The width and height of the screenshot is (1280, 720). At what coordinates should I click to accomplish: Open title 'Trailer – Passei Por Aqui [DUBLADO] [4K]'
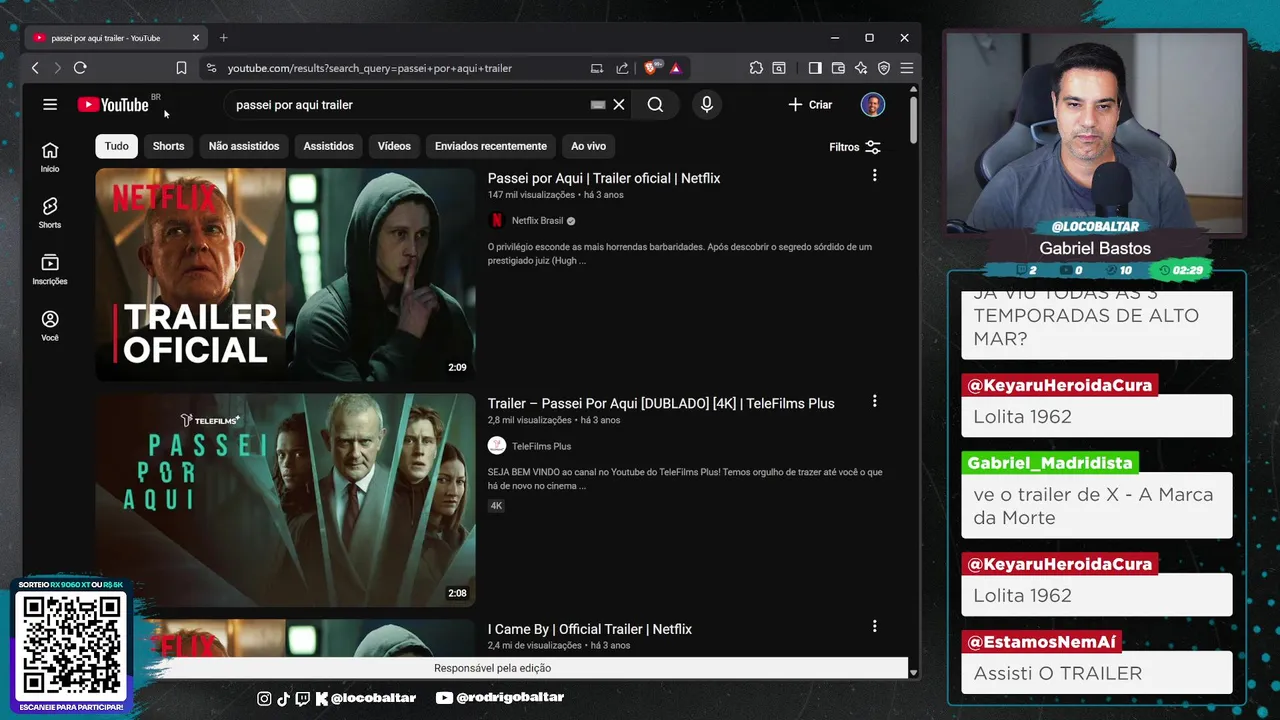point(661,403)
